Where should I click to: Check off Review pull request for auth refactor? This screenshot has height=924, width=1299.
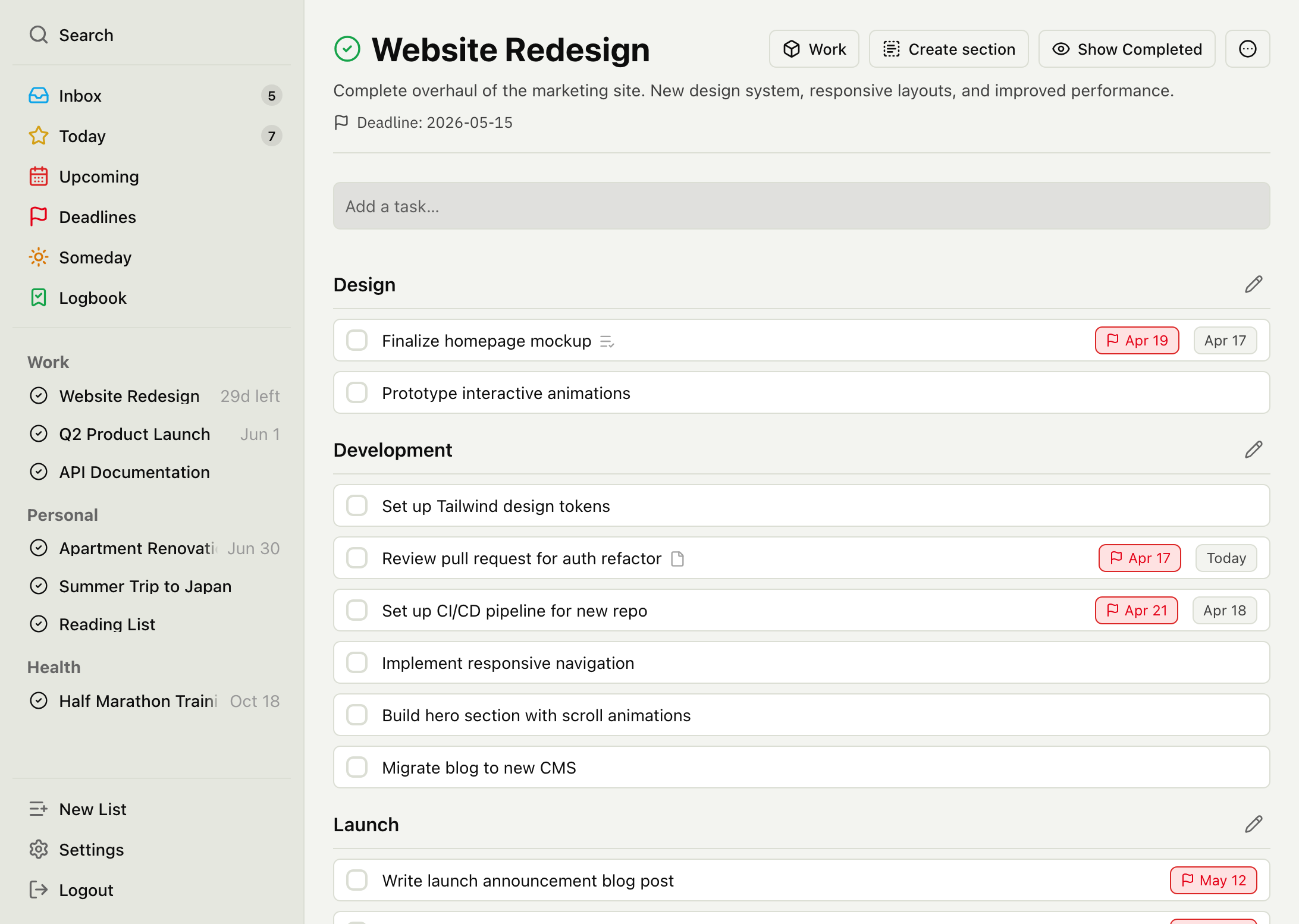click(x=357, y=558)
